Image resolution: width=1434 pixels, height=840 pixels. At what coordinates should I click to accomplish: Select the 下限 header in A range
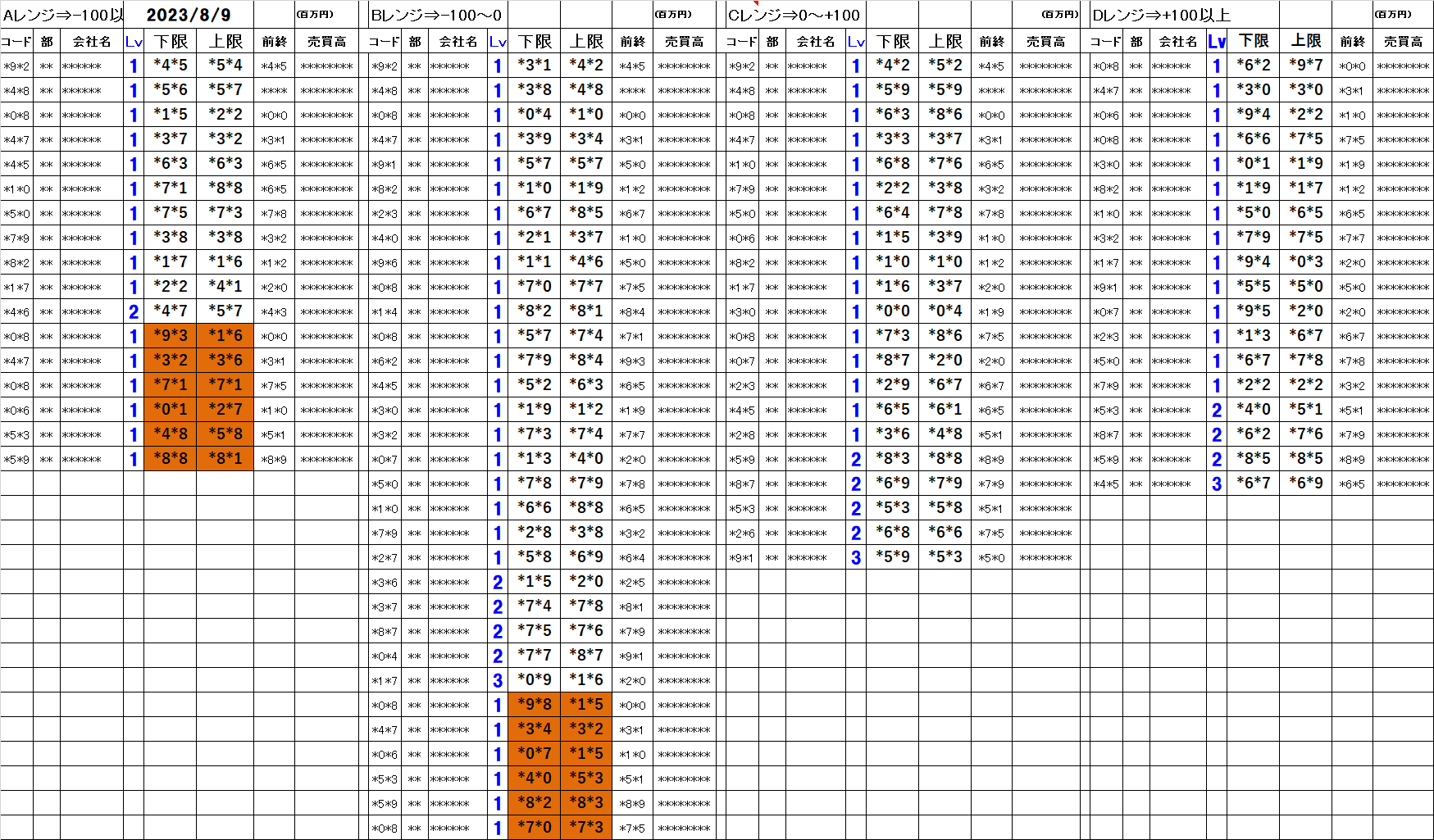tap(171, 41)
